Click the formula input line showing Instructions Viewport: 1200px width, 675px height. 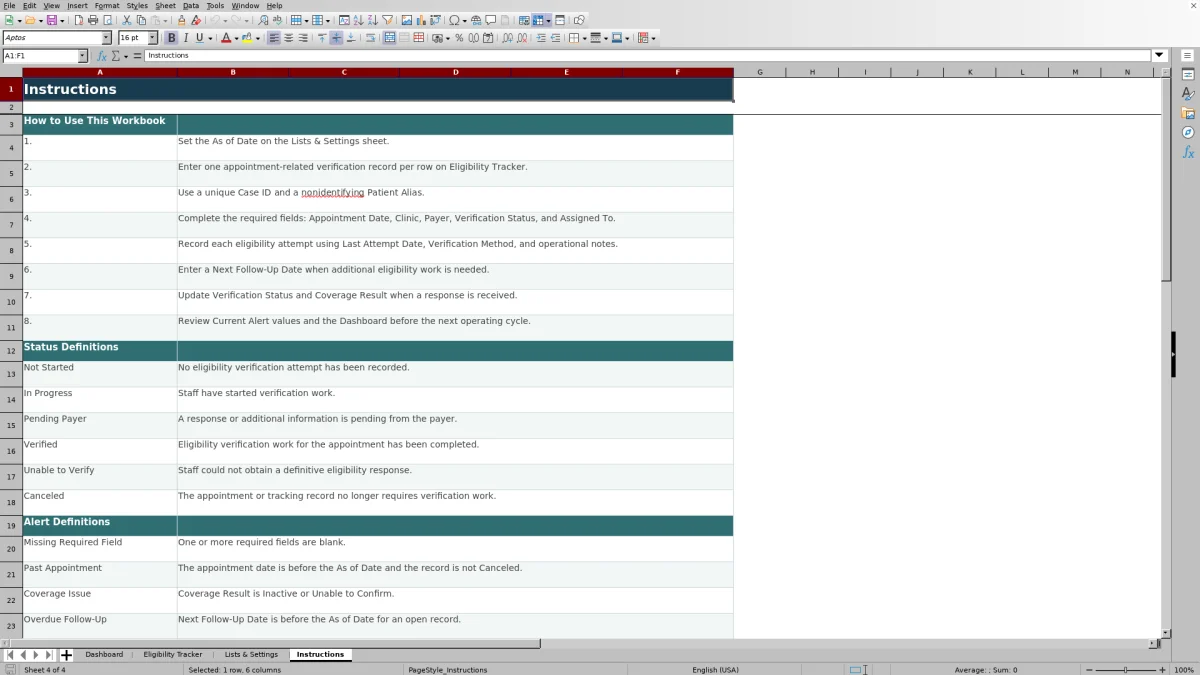(x=648, y=56)
